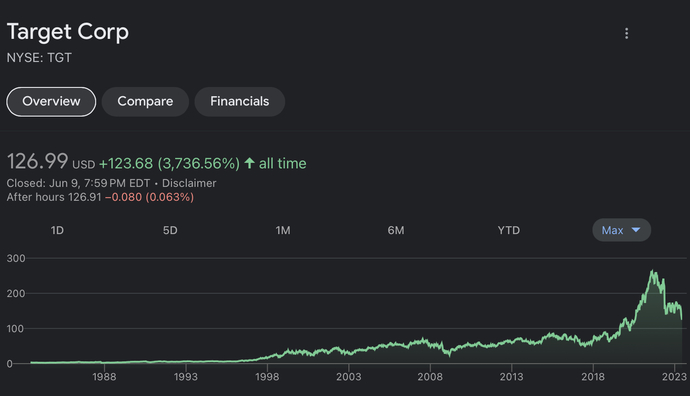The image size is (690, 396).
Task: Open the three-dot more options menu
Action: coord(626,33)
